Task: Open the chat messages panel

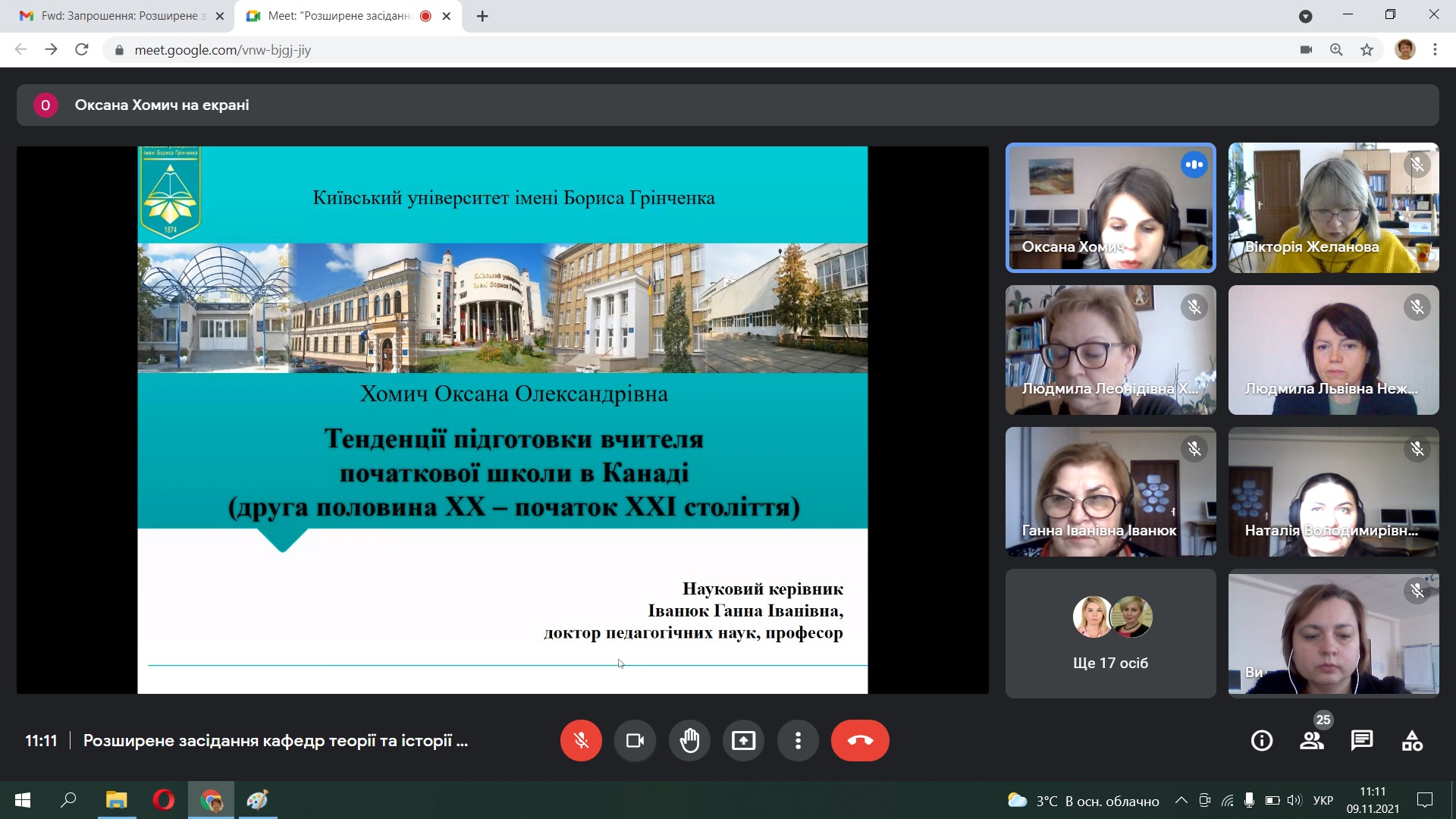Action: click(x=1362, y=740)
